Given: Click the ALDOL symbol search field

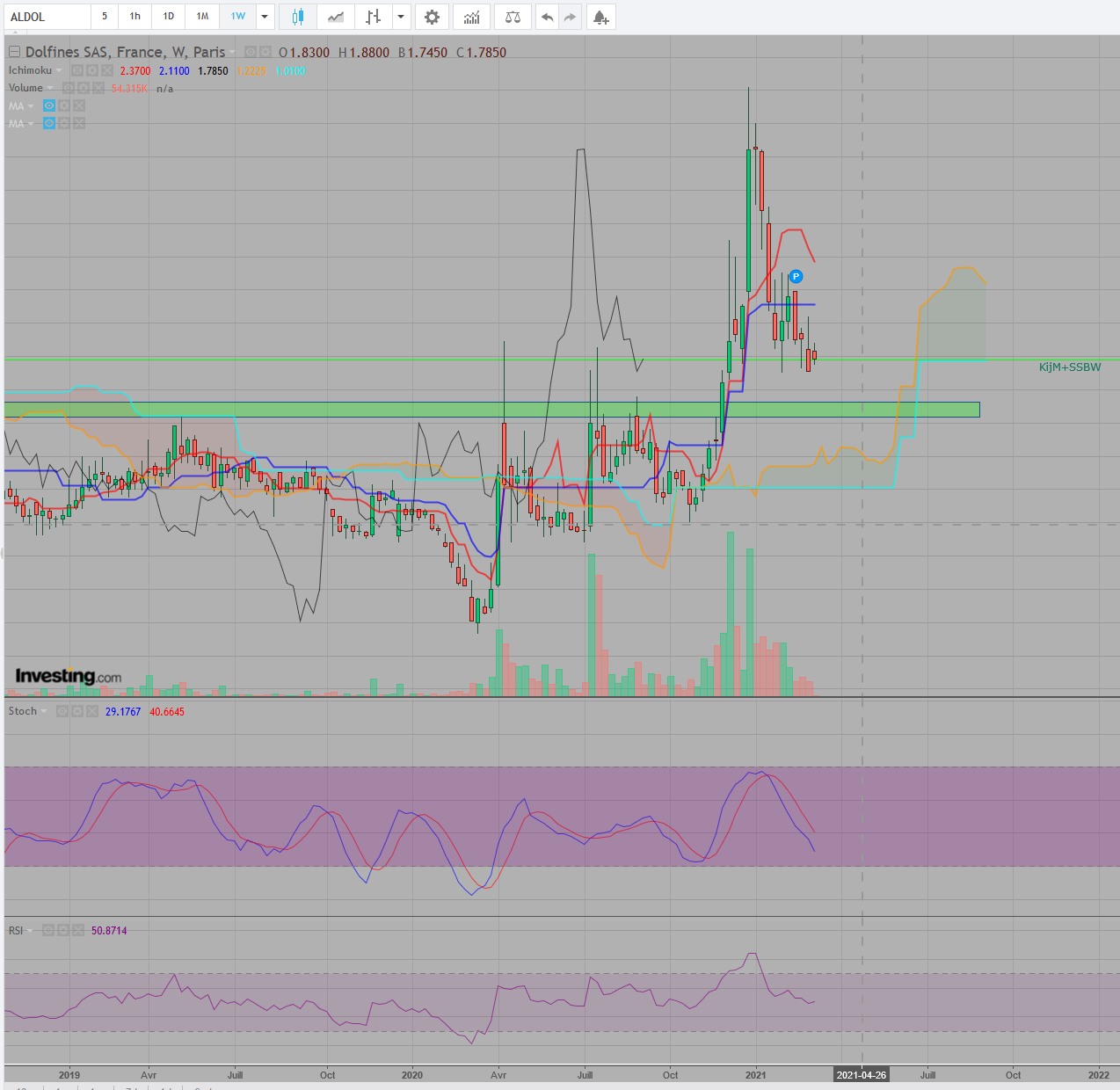Looking at the screenshot, I should (x=47, y=17).
